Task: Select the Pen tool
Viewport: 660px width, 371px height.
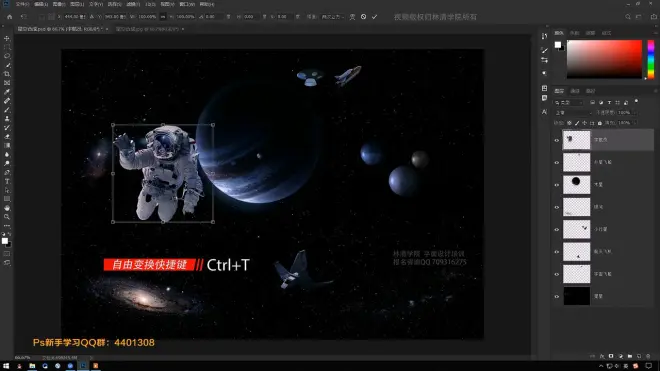Action: click(x=7, y=172)
